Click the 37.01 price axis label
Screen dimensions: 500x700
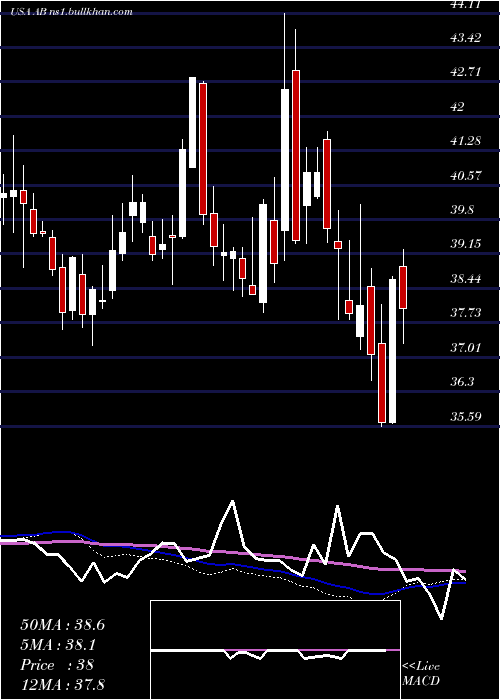click(466, 347)
